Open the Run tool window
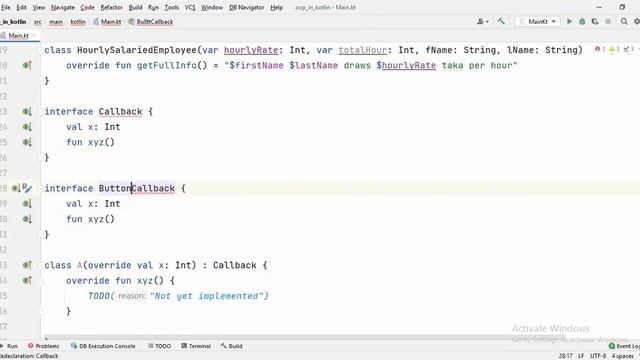 coord(9,346)
